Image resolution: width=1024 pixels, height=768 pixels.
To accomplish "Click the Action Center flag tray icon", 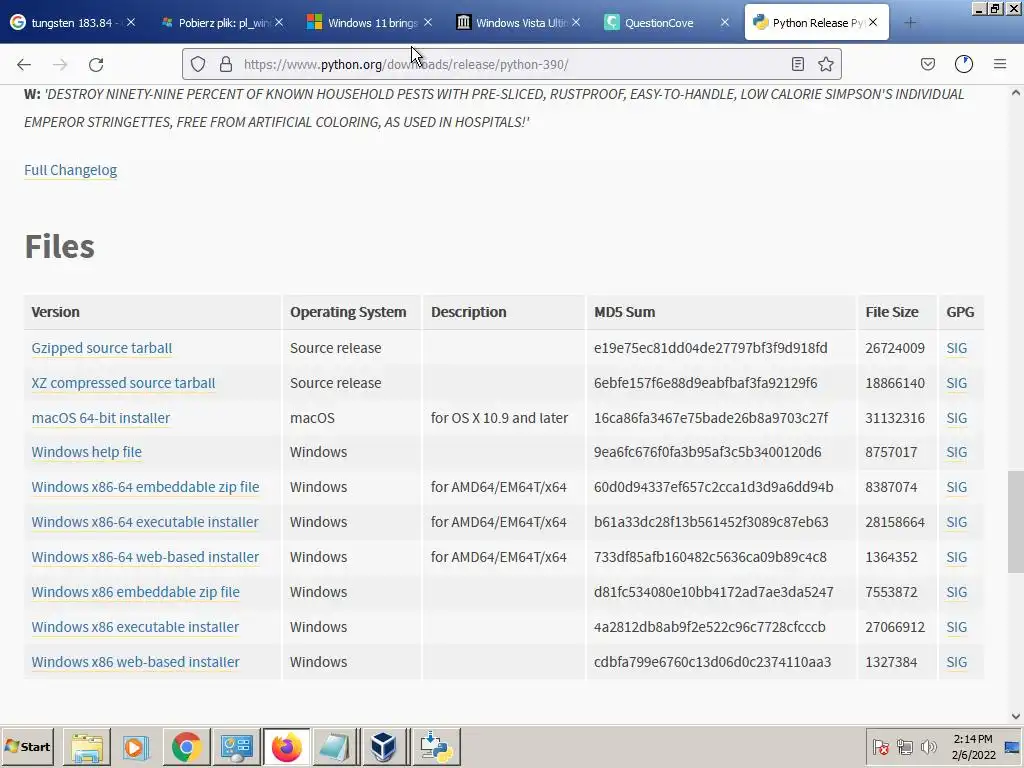I will (x=880, y=746).
